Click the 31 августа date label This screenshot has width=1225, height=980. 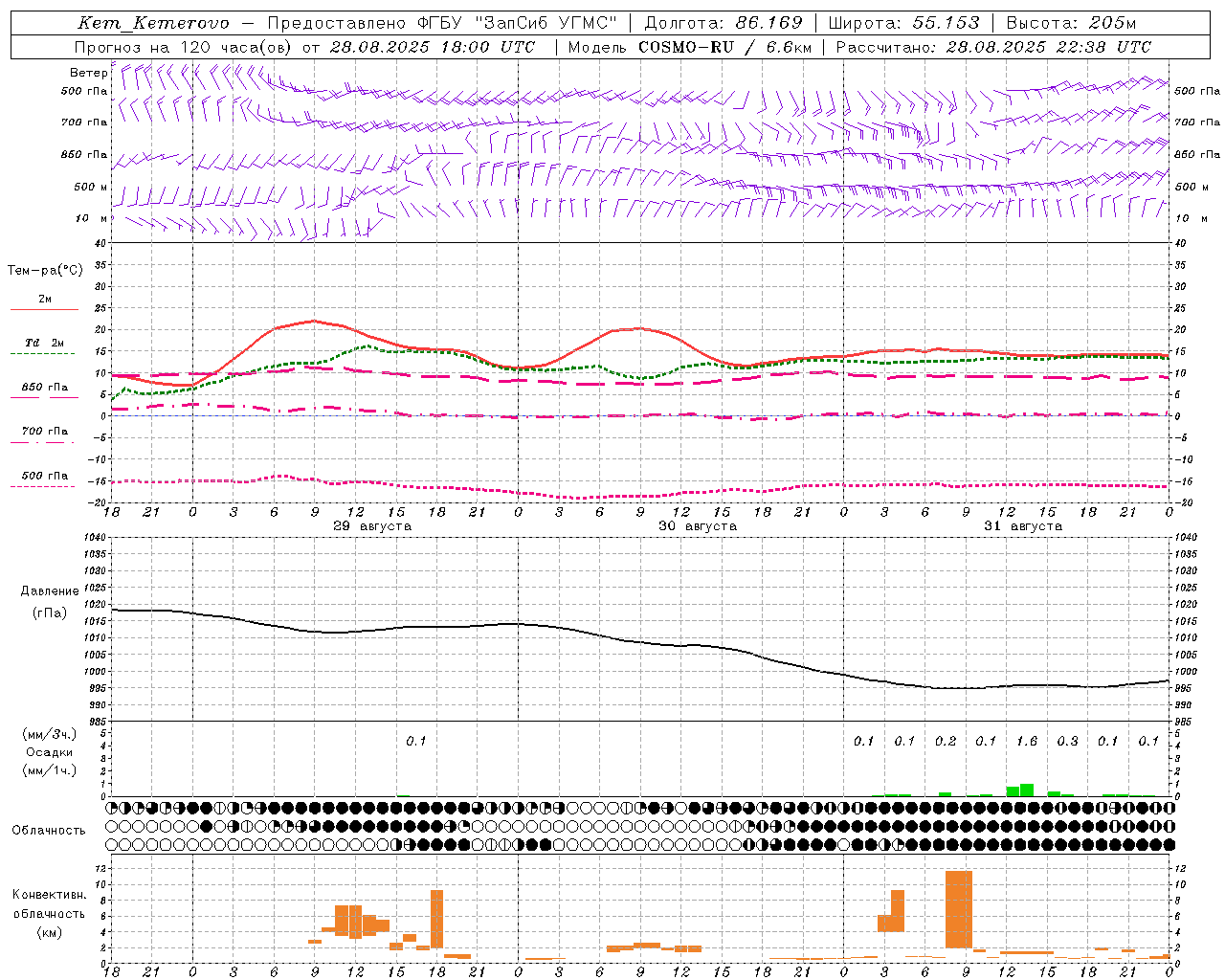tap(1023, 526)
